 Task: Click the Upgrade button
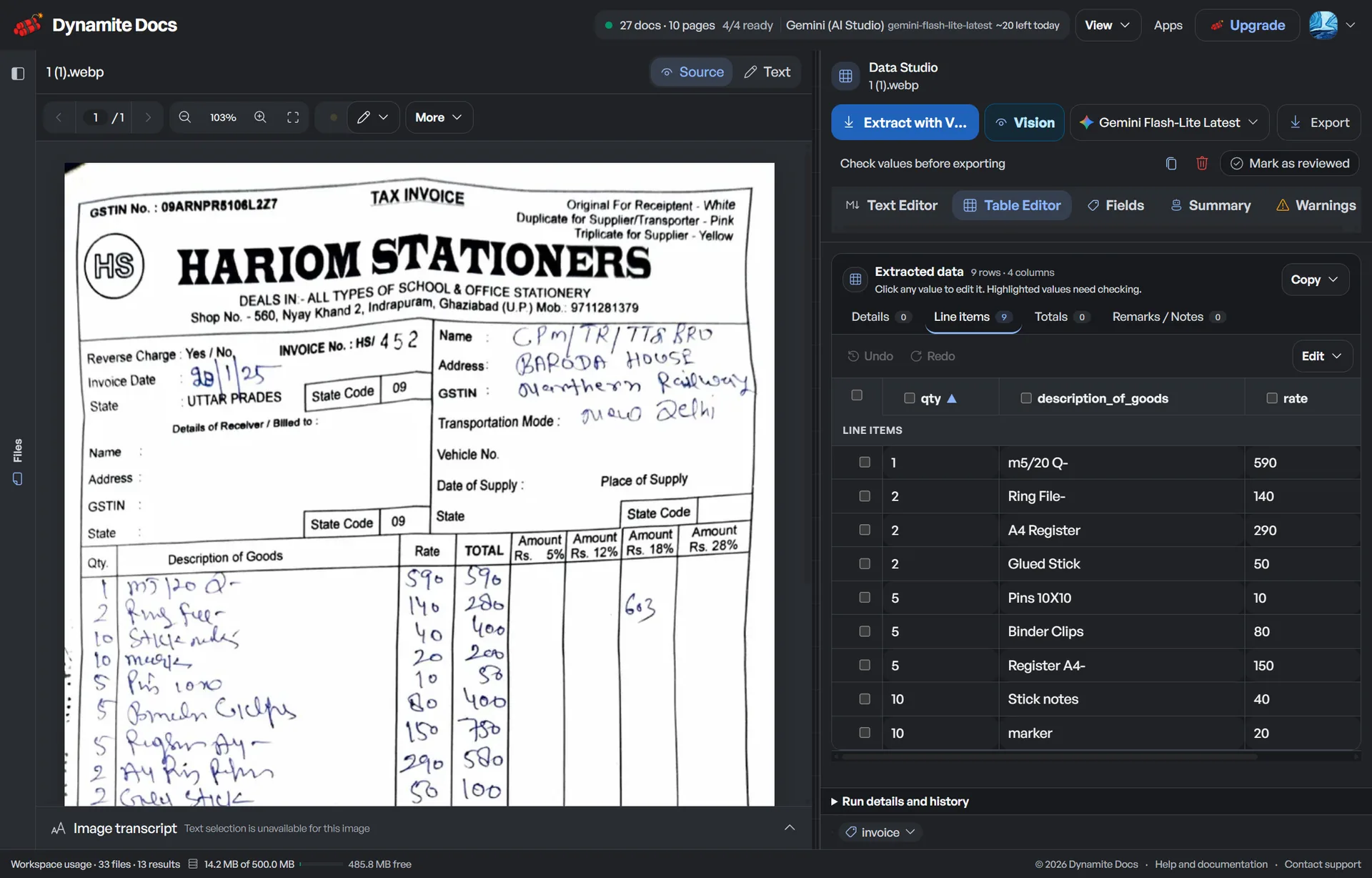(1248, 25)
